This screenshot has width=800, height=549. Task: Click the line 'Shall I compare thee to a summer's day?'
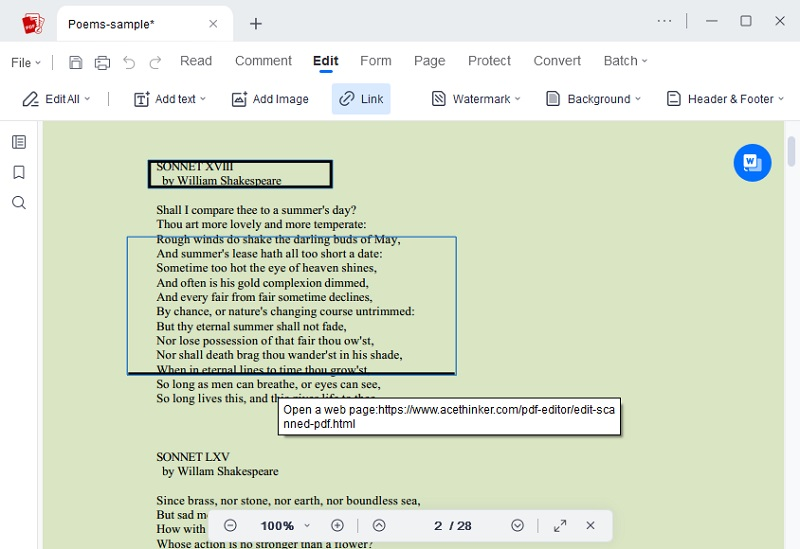tap(256, 210)
